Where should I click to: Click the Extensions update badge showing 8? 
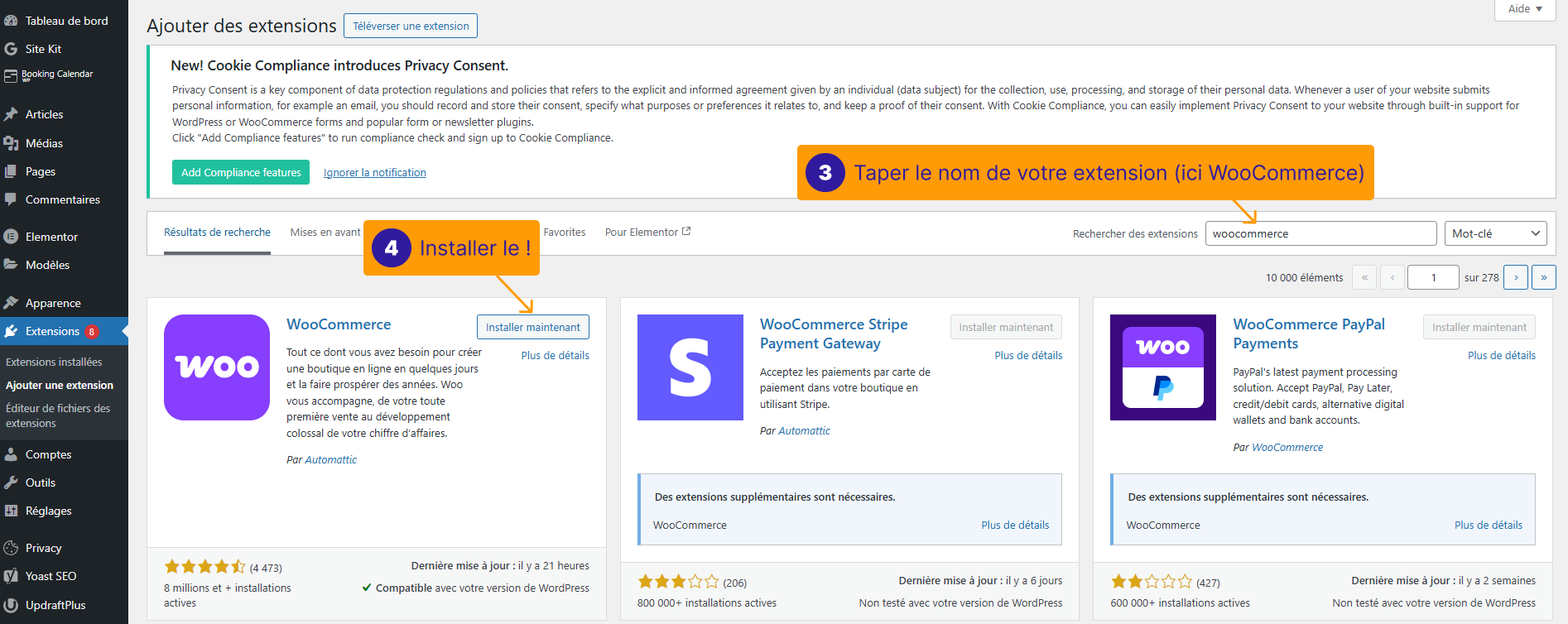92,331
